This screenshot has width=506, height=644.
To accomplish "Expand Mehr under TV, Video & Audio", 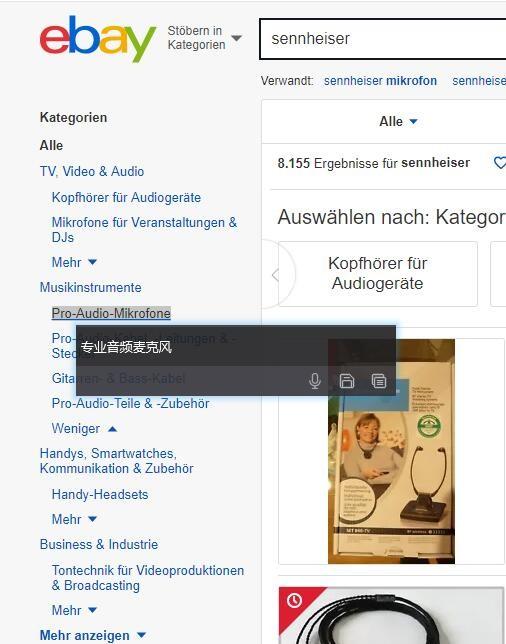I will [74, 262].
